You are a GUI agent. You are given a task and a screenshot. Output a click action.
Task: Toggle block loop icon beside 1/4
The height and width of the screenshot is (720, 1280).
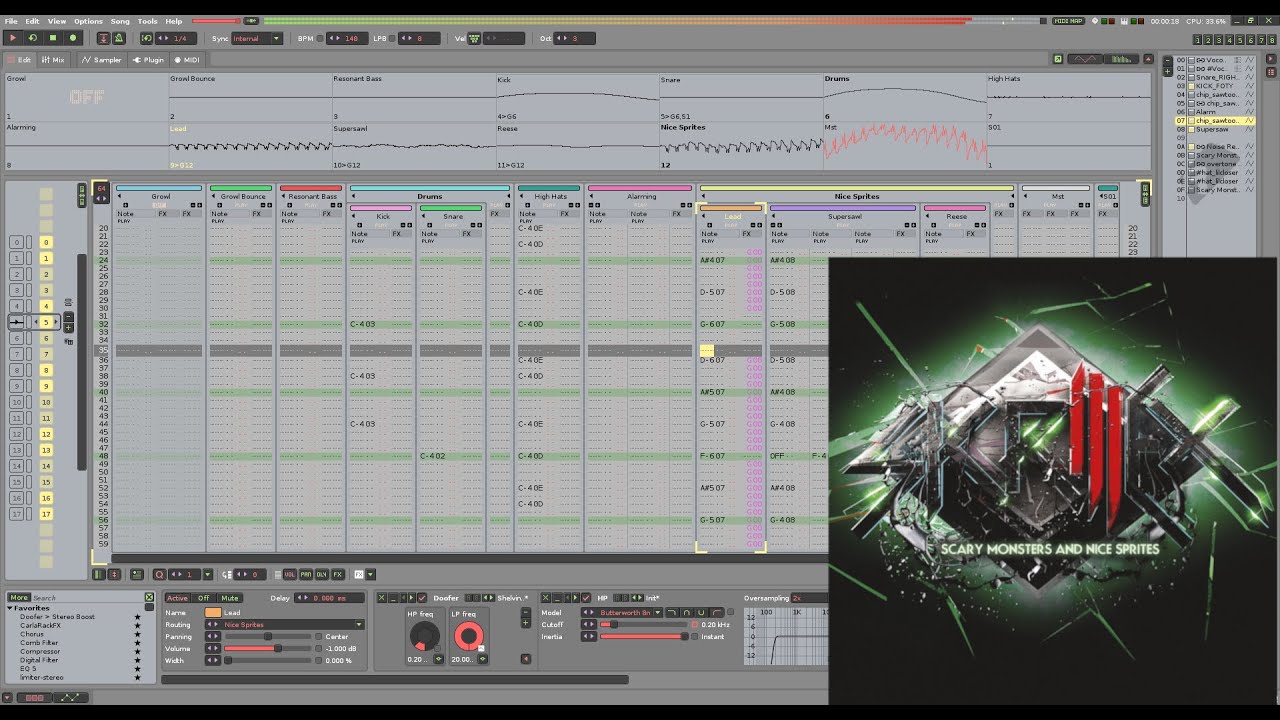click(x=147, y=38)
